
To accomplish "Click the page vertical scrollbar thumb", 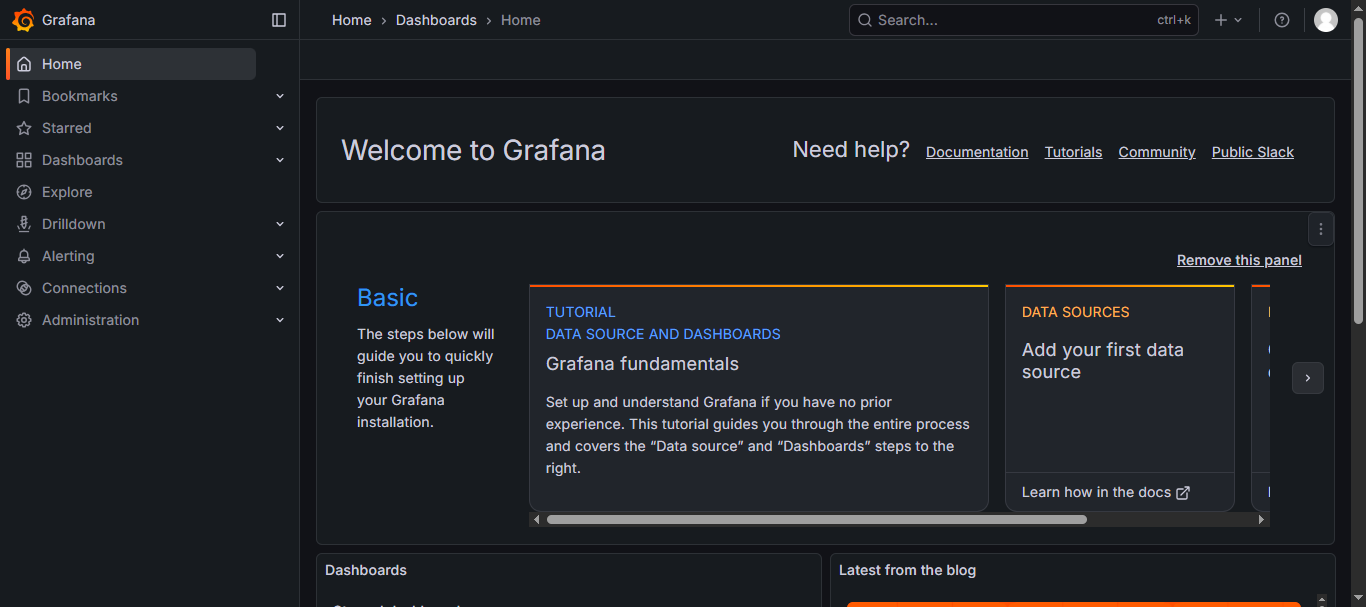I will pos(1358,170).
